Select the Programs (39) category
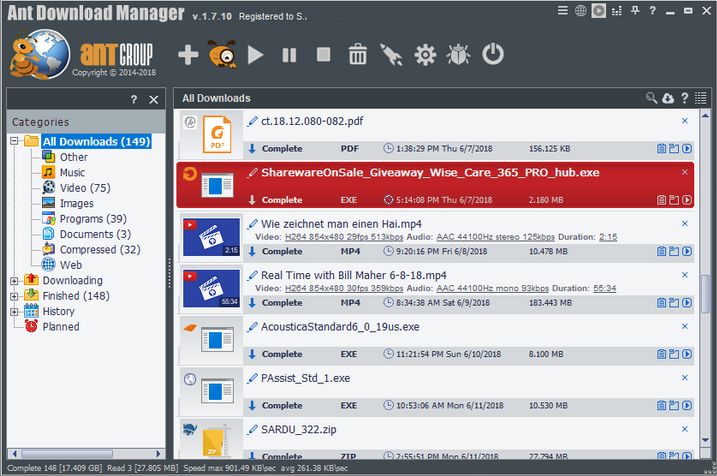 [93, 219]
